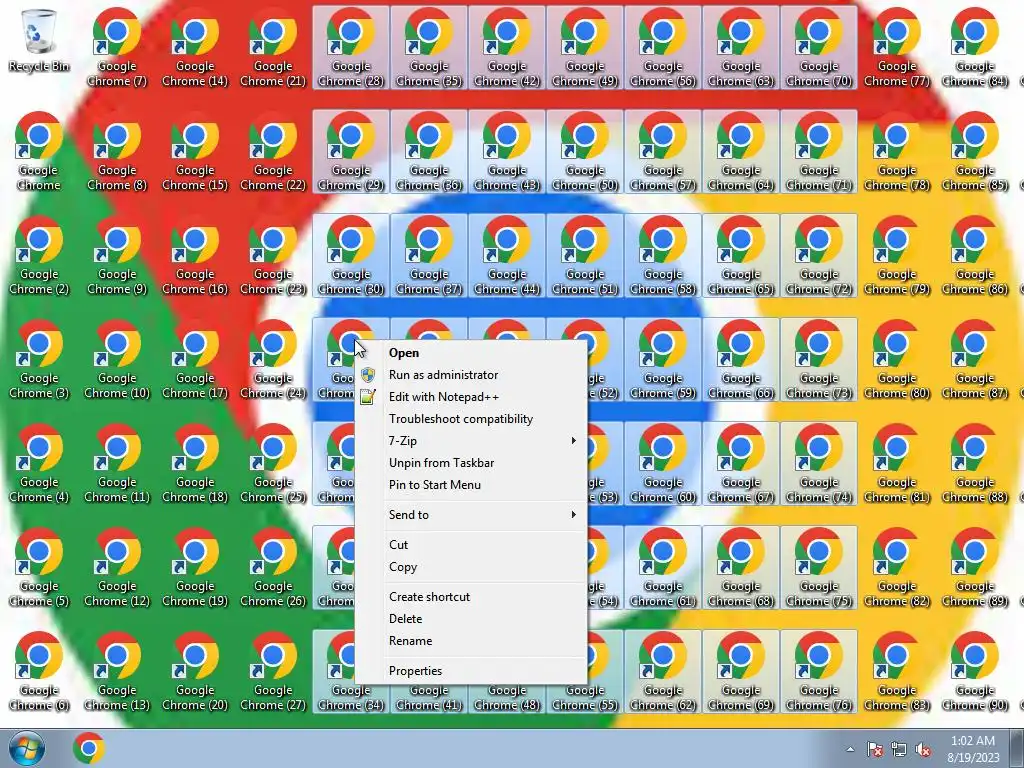1024x768 pixels.
Task: Select the Google Chrome (22) shortcut
Action: 273,152
